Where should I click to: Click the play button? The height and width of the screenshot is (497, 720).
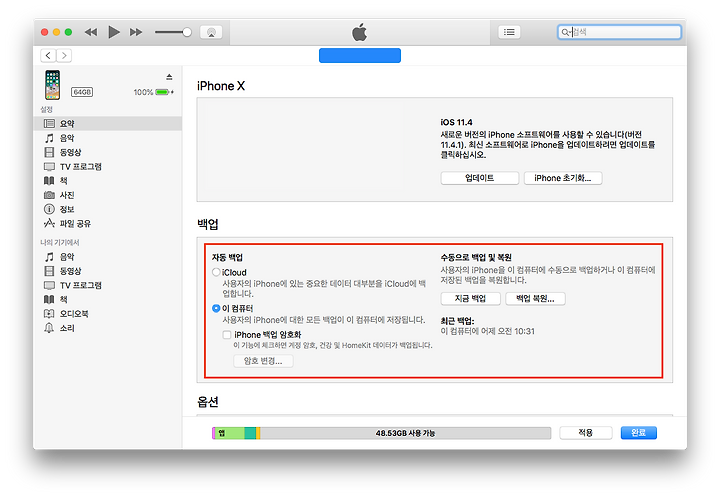pyautogui.click(x=113, y=32)
